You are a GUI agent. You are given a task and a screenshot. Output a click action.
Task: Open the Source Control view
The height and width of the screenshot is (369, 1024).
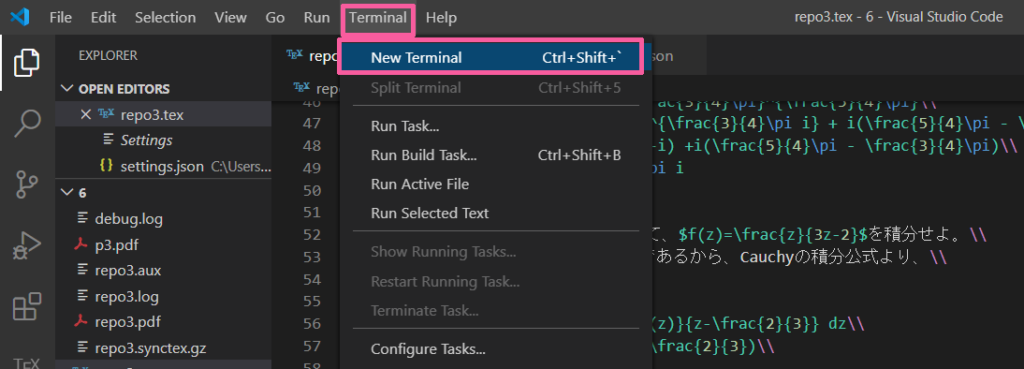tap(27, 185)
